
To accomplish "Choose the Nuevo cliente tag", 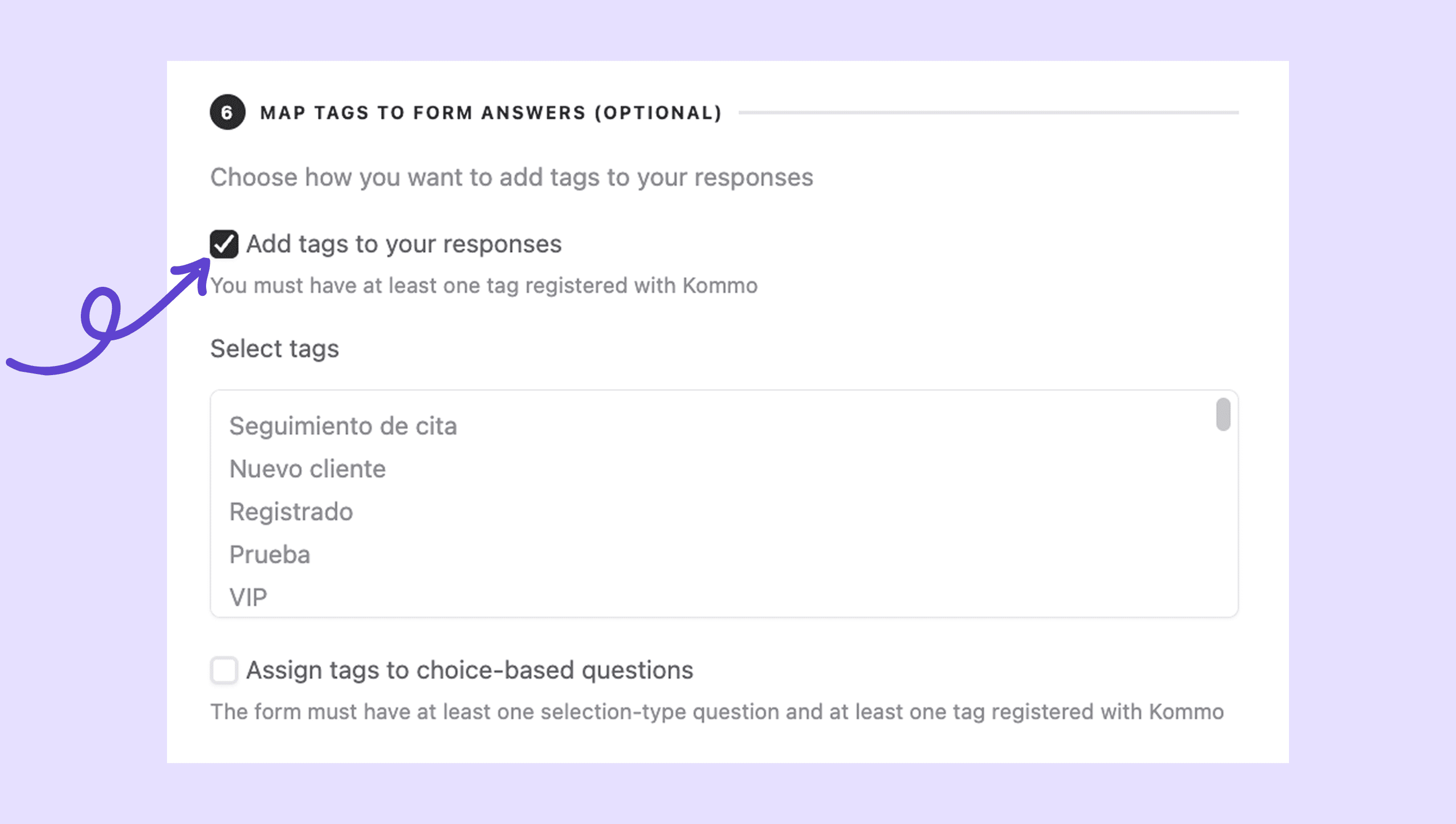I will [307, 469].
